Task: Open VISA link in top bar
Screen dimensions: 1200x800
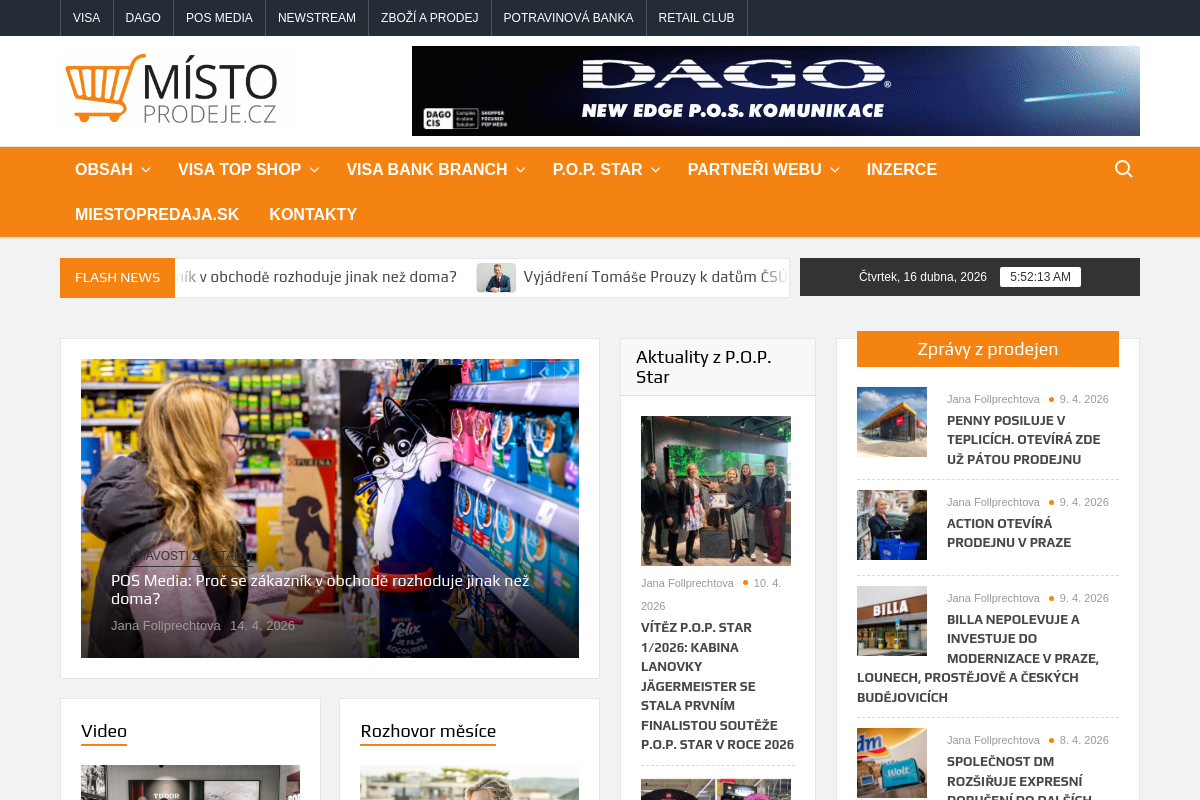Action: [87, 18]
